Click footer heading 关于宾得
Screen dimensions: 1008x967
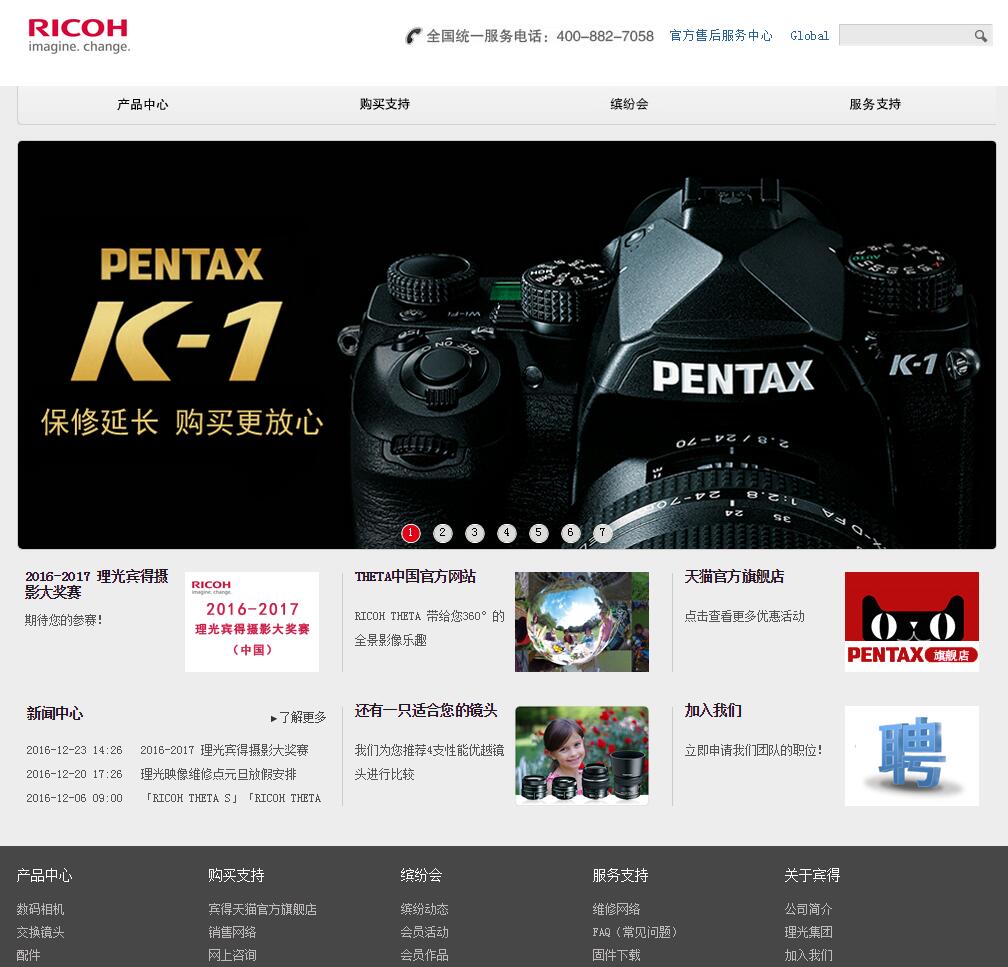point(812,875)
